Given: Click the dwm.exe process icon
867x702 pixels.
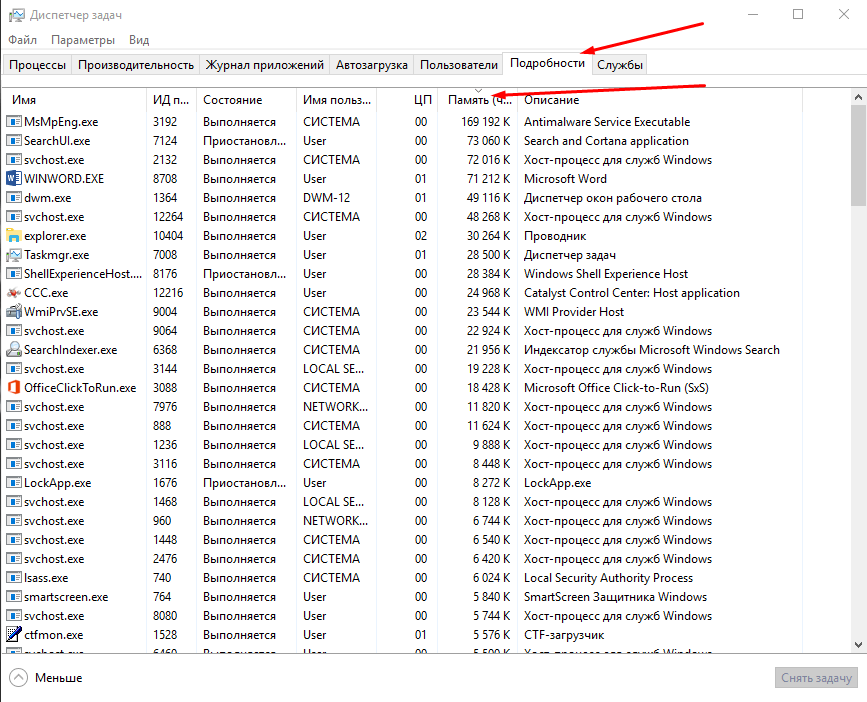Looking at the screenshot, I should click(x=14, y=197).
